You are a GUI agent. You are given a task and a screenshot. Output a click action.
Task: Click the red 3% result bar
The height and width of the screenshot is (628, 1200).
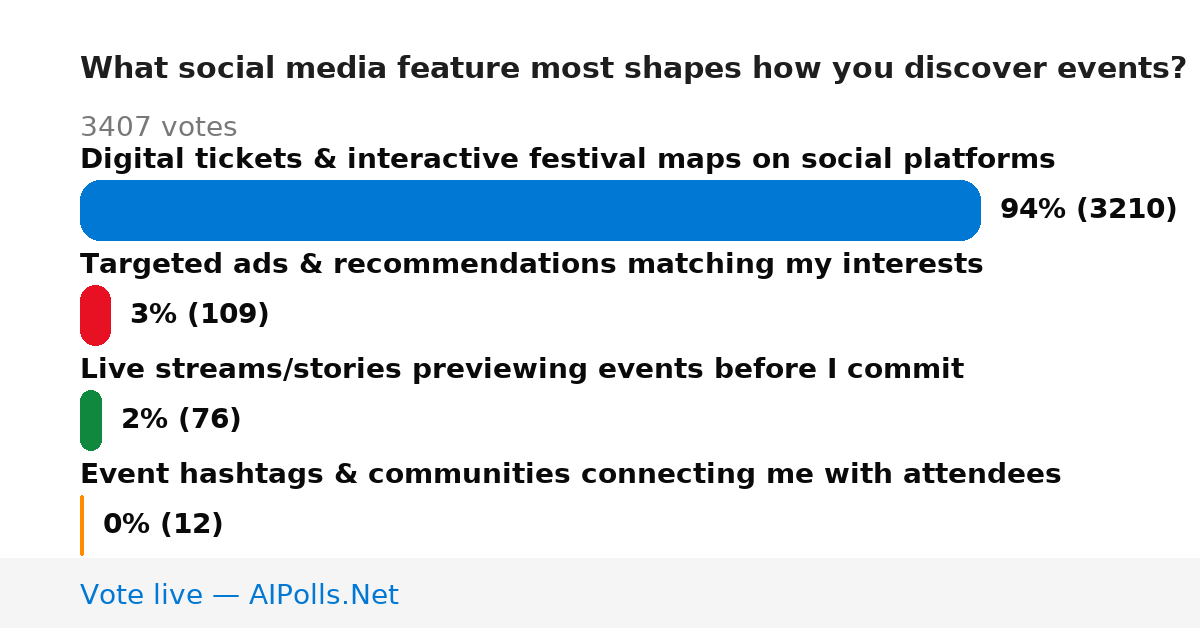point(95,315)
